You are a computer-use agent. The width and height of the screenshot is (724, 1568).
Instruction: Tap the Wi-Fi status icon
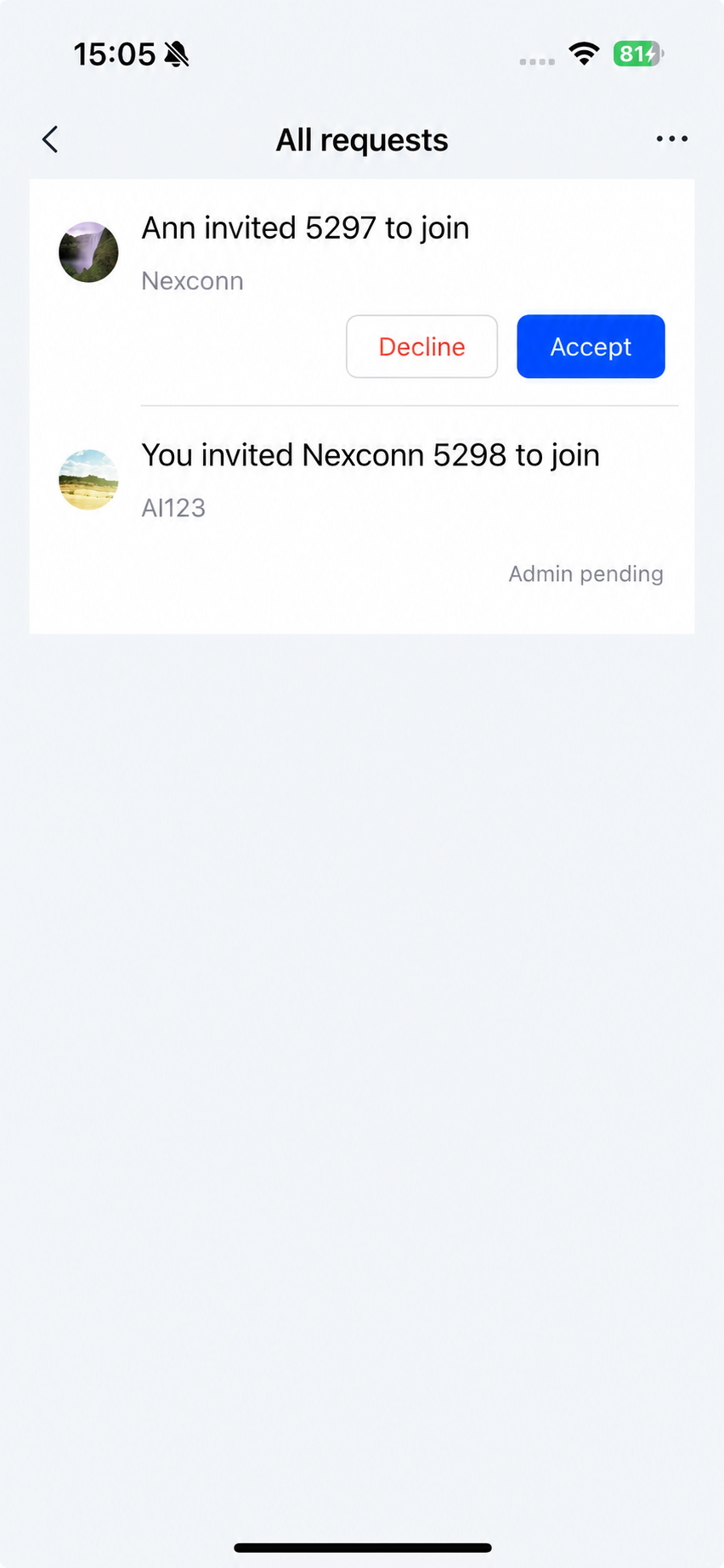(584, 54)
